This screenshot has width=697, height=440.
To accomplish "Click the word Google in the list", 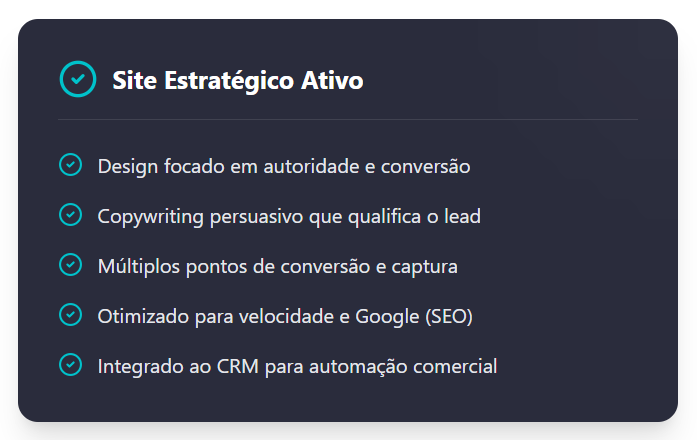I will 387,317.
